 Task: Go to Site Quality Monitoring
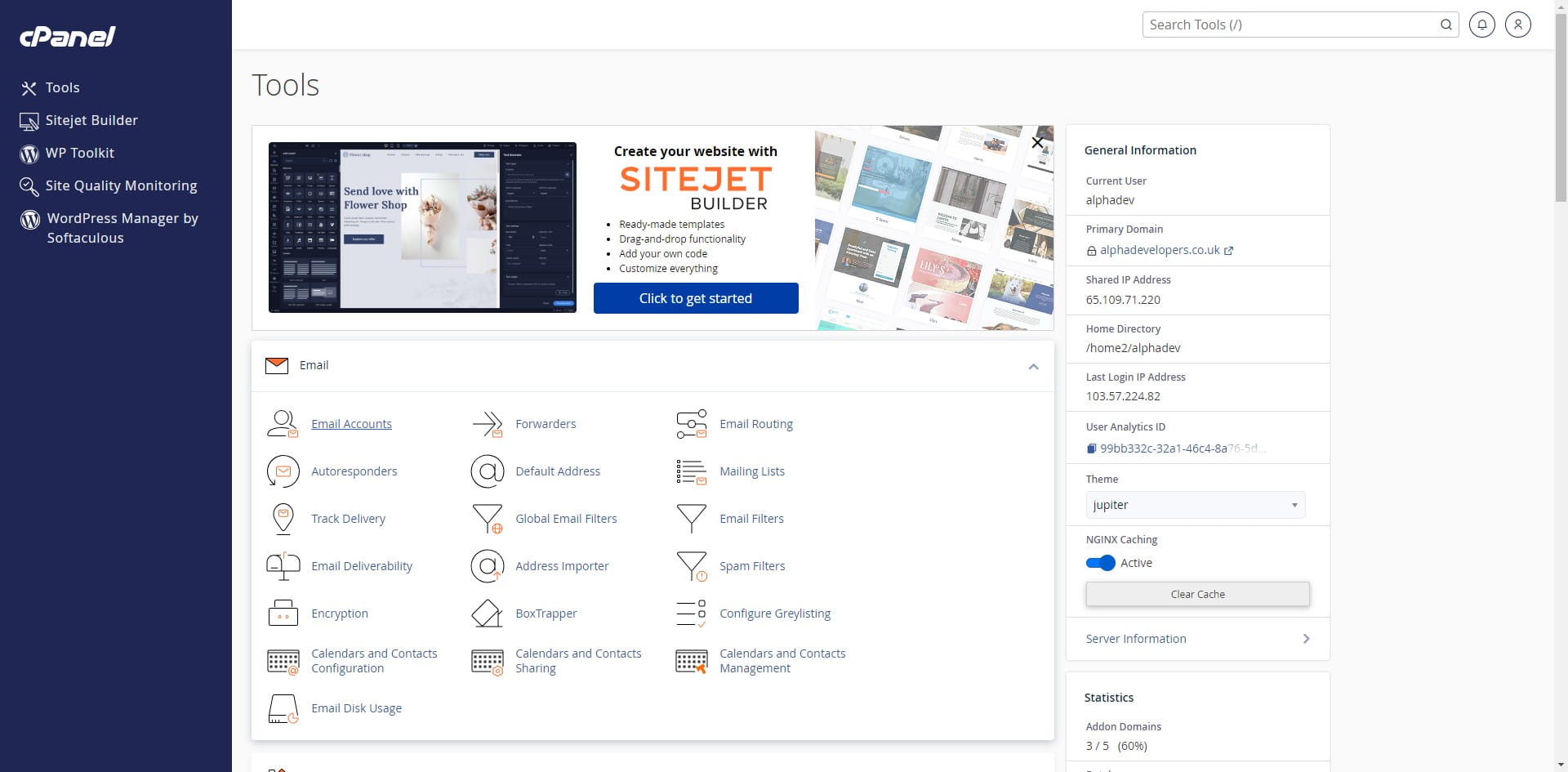pos(121,185)
